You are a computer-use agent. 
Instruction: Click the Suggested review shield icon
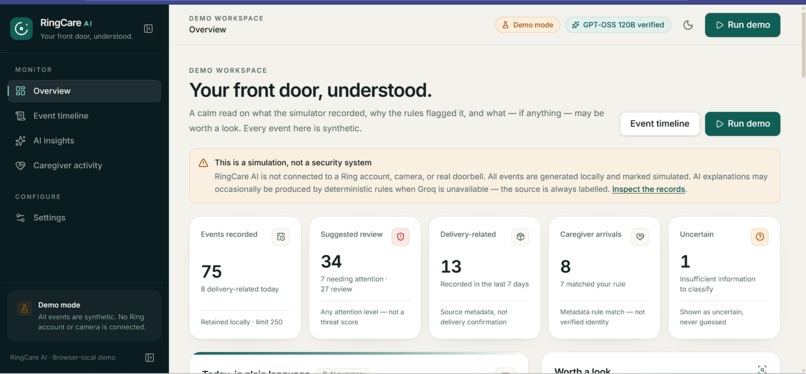click(400, 237)
